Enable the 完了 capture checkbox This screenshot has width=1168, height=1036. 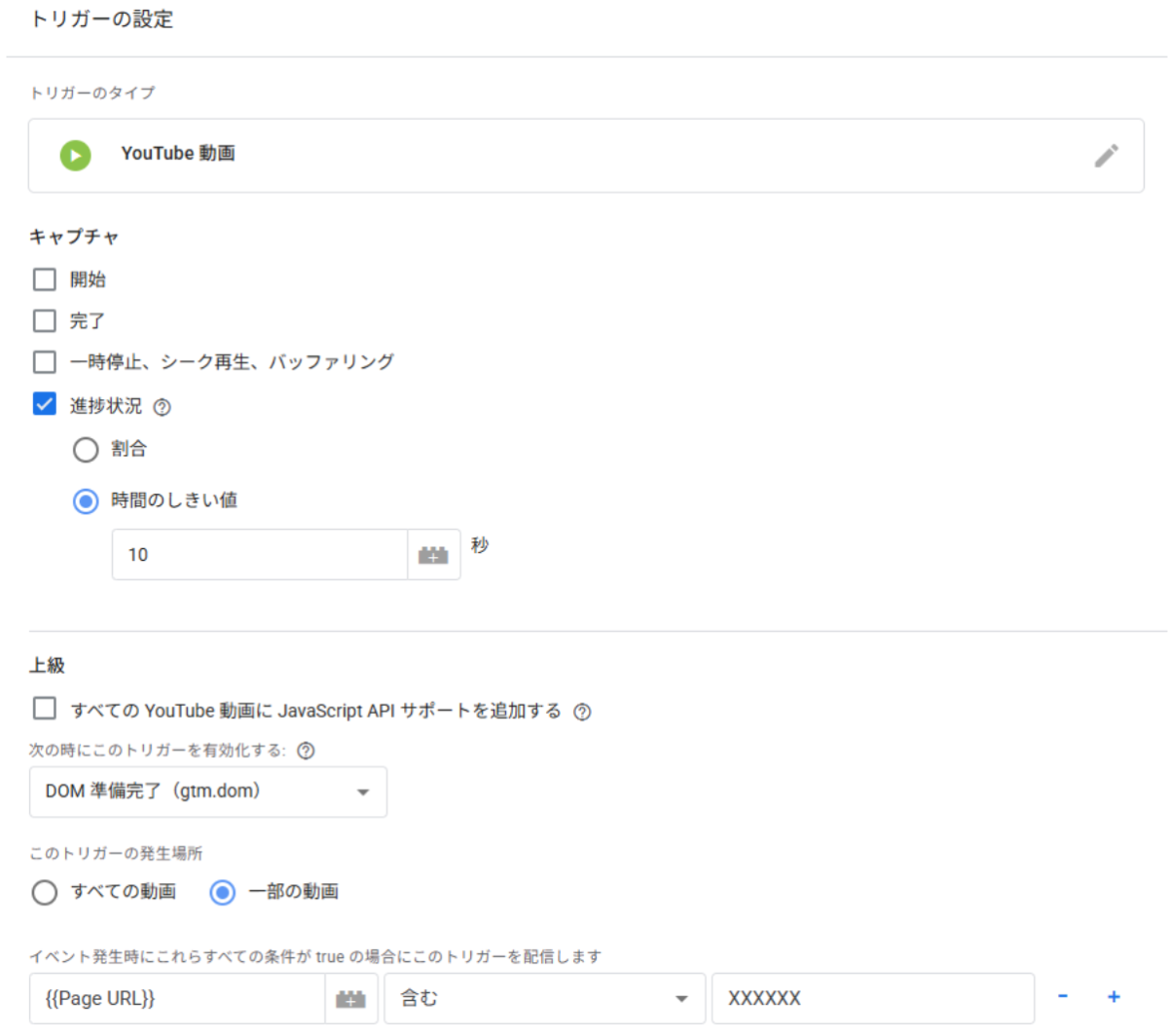pyautogui.click(x=45, y=320)
